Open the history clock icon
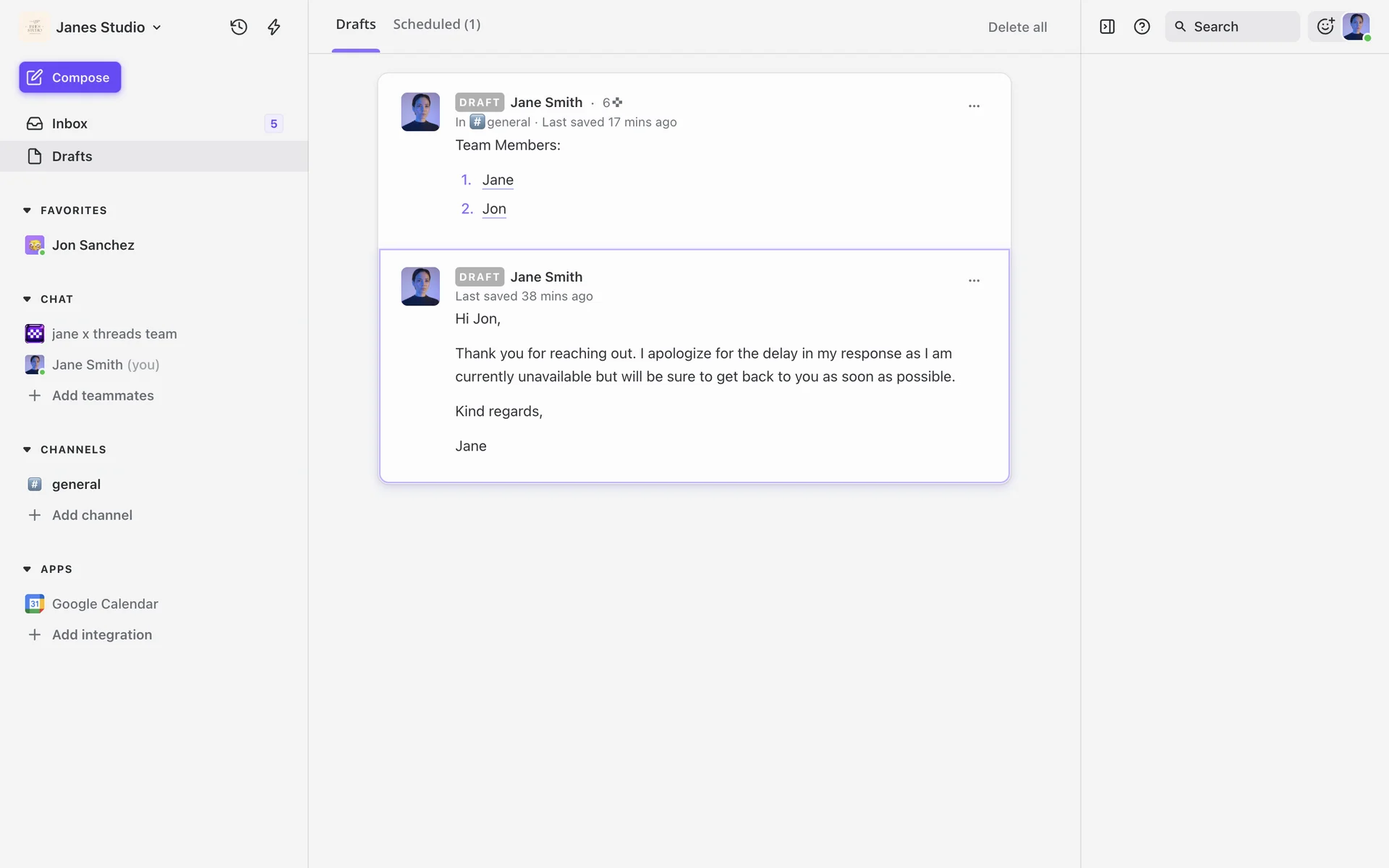This screenshot has width=1389, height=868. pyautogui.click(x=239, y=27)
